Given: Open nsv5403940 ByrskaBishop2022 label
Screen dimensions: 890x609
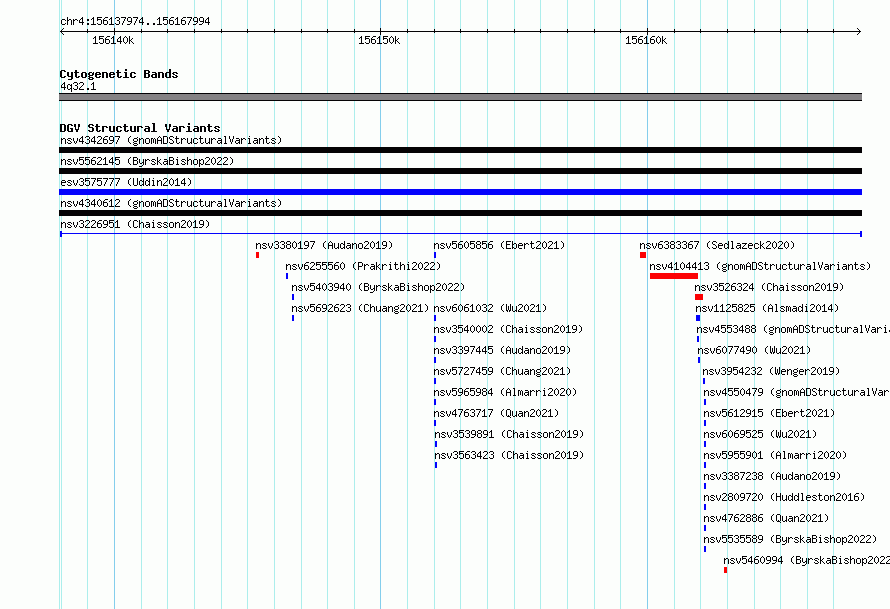Looking at the screenshot, I should (378, 287).
